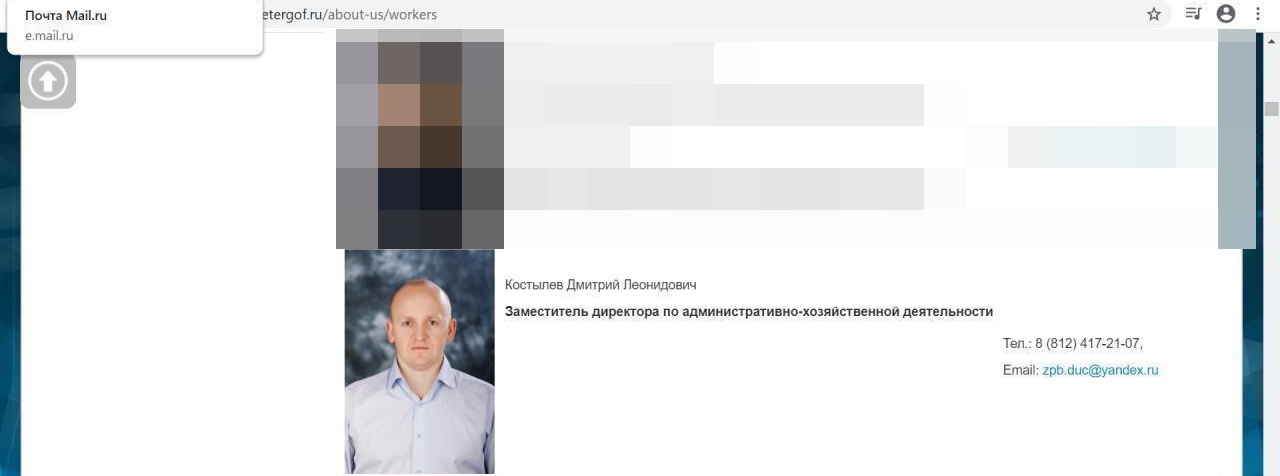1280x476 pixels.
Task: Click the phone number 8 (812) 417-21-07
Action: pos(1088,343)
